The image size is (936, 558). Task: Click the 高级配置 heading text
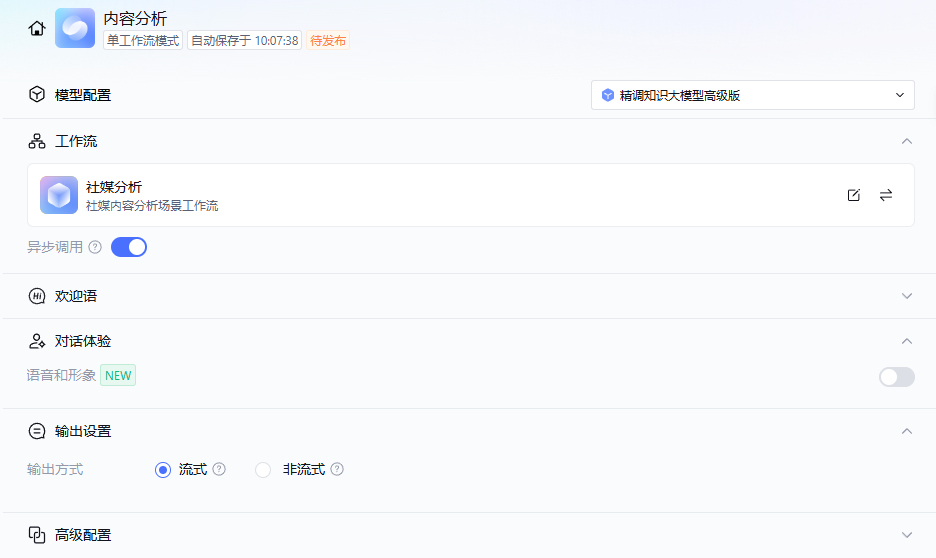coord(83,535)
